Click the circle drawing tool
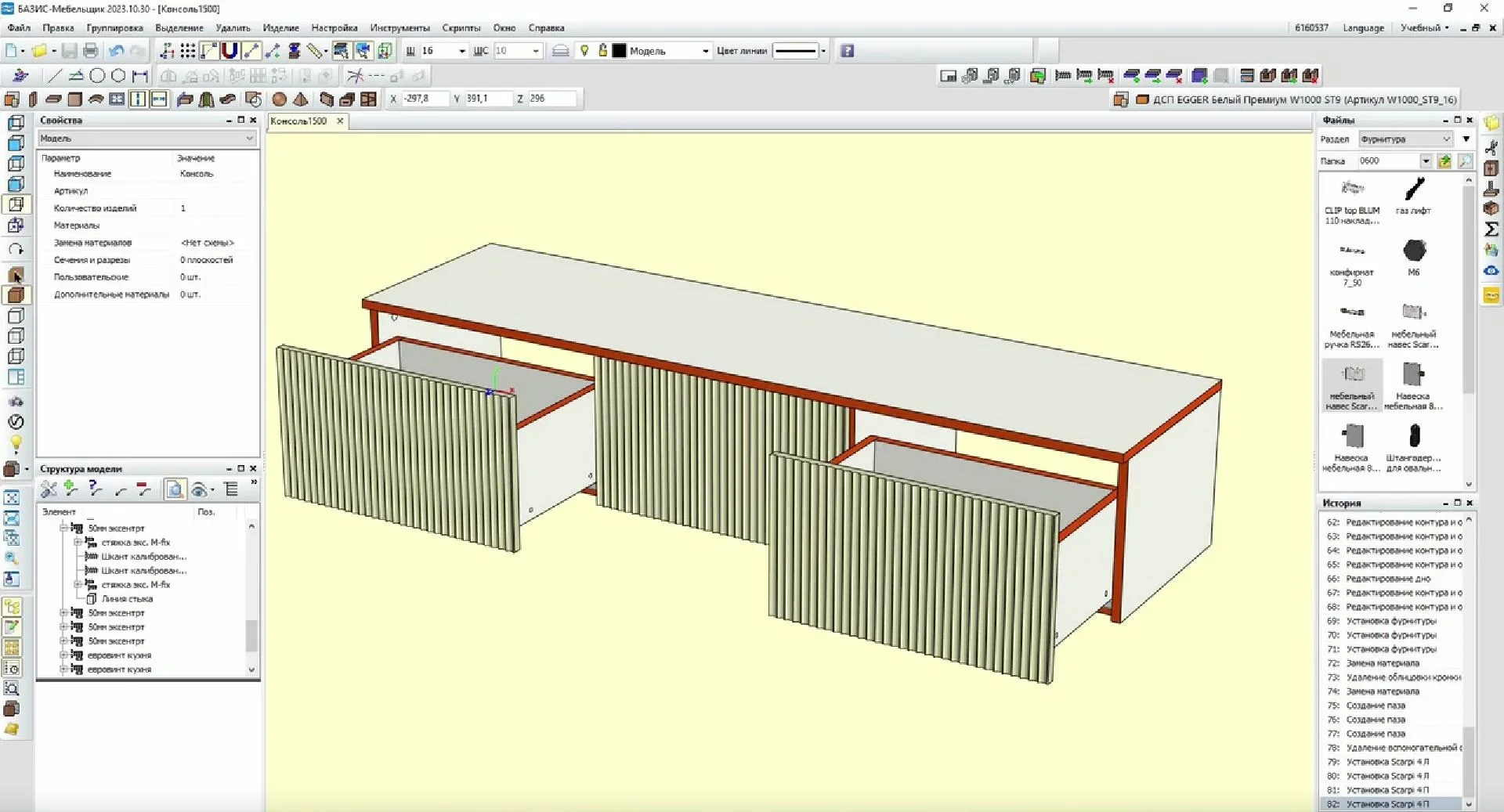This screenshot has height=812, width=1504. tap(97, 76)
